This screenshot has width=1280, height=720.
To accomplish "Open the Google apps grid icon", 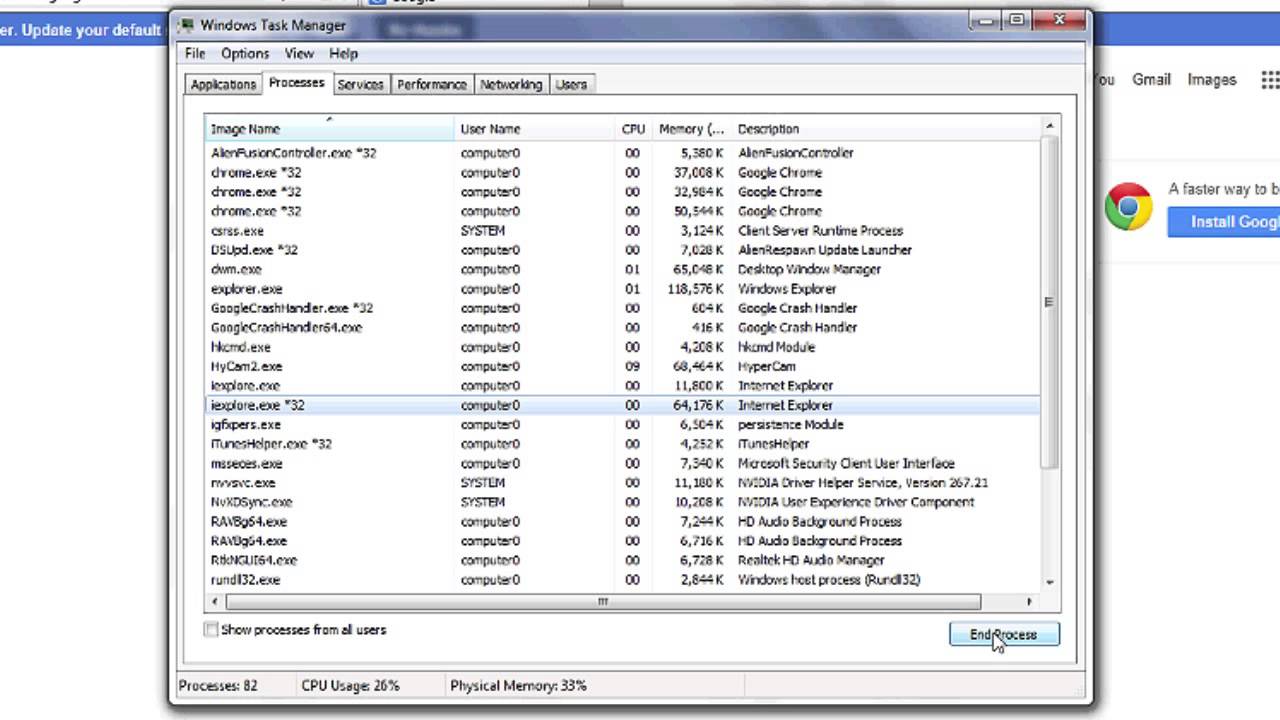I will [1270, 80].
